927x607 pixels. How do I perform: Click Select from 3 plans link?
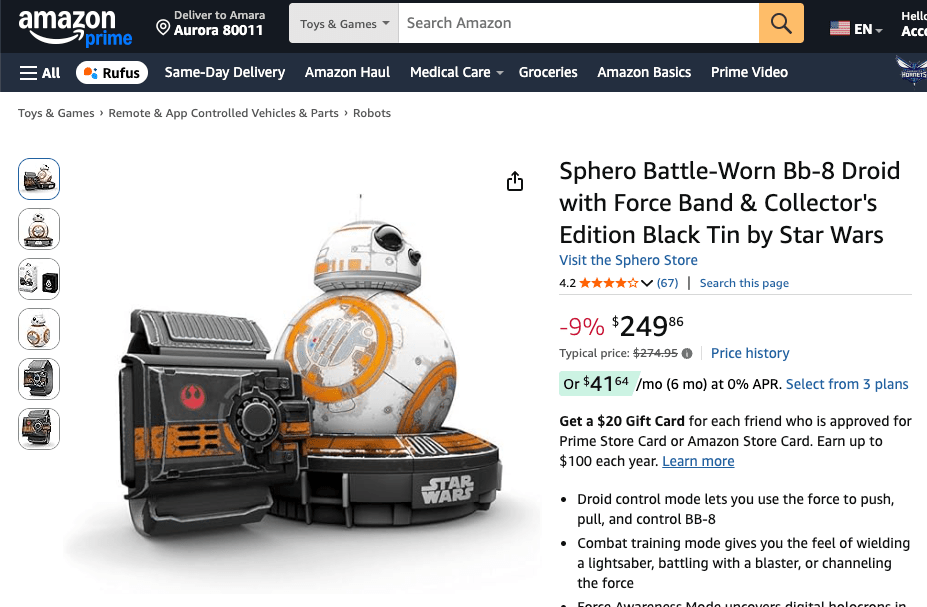click(x=847, y=384)
